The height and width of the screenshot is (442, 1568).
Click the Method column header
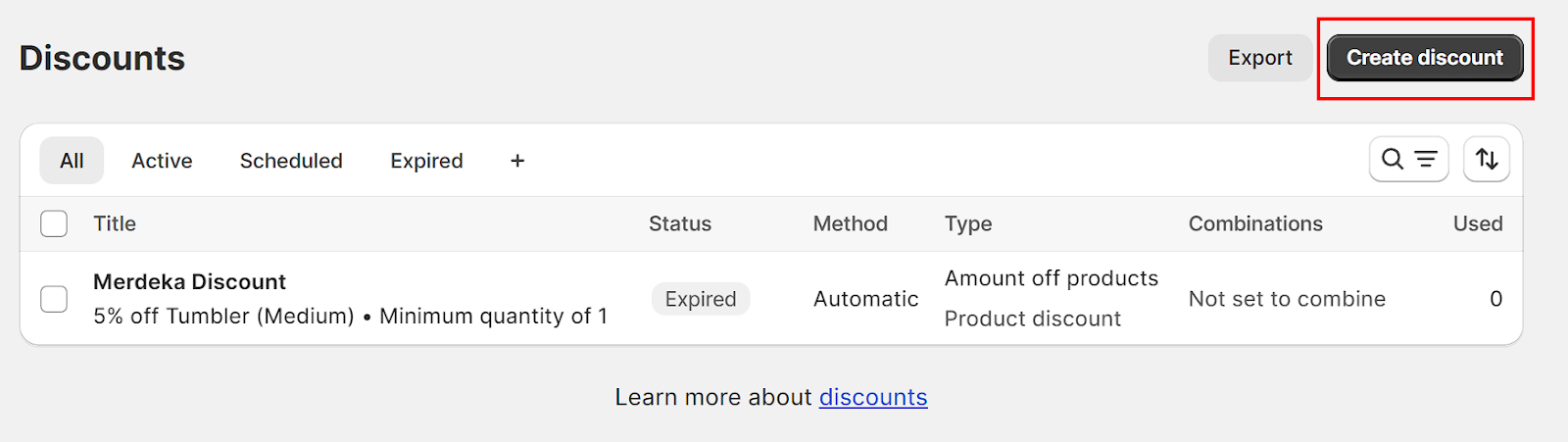click(851, 223)
